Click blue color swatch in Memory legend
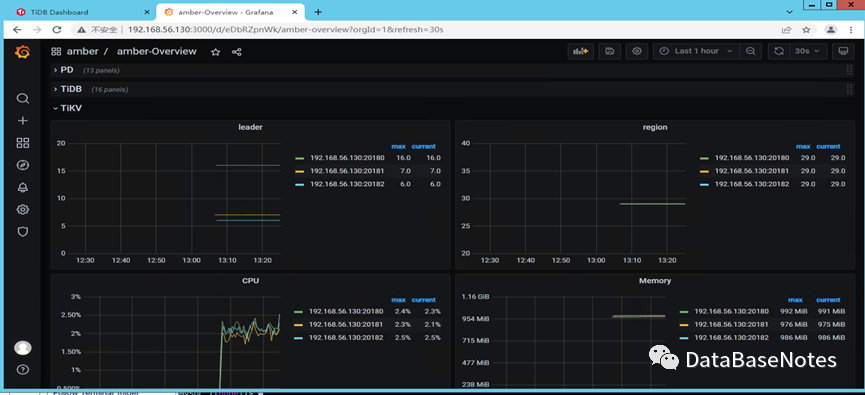The width and height of the screenshot is (865, 395). 684,338
